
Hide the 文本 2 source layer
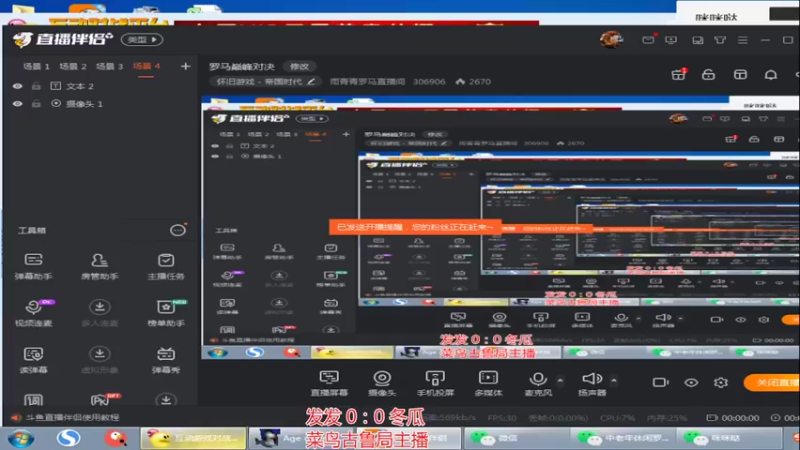[x=18, y=86]
